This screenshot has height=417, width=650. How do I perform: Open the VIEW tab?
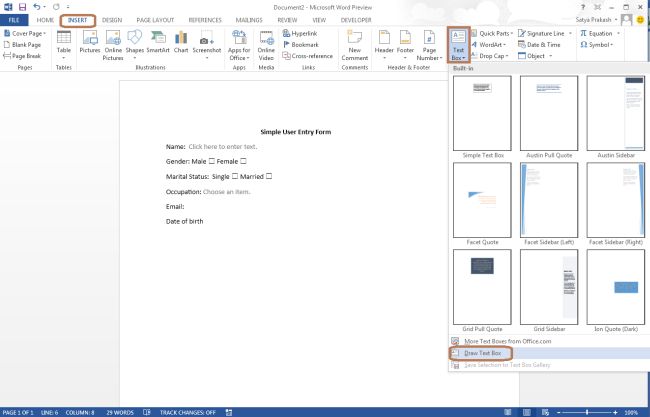pyautogui.click(x=319, y=20)
